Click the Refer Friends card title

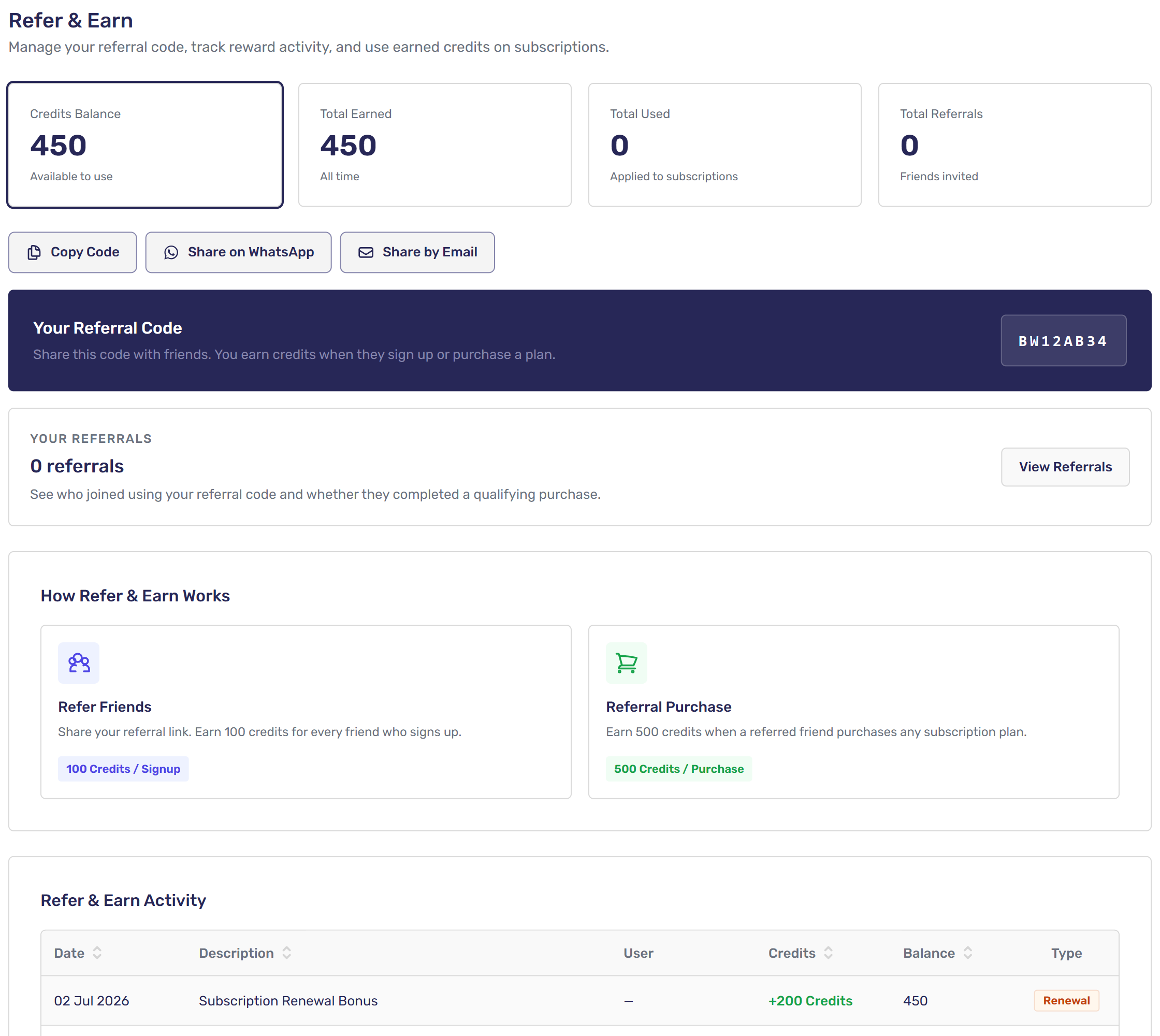tap(105, 707)
